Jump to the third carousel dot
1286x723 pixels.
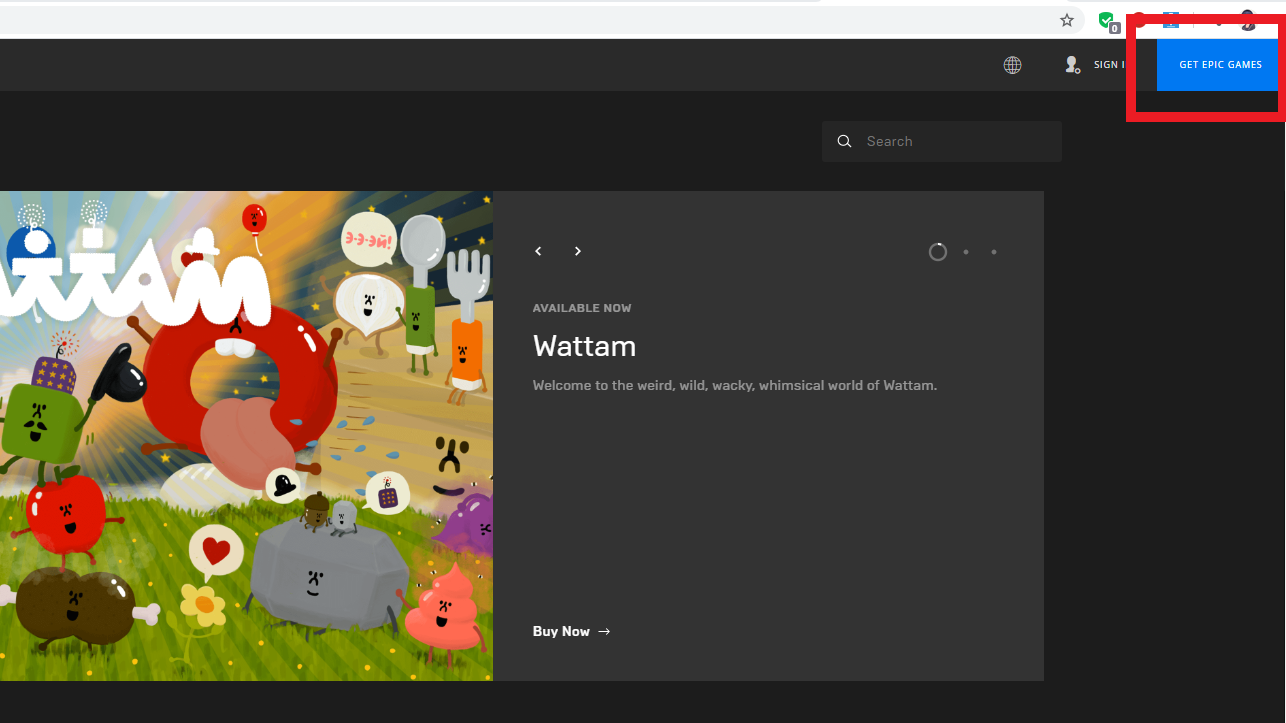click(x=994, y=252)
